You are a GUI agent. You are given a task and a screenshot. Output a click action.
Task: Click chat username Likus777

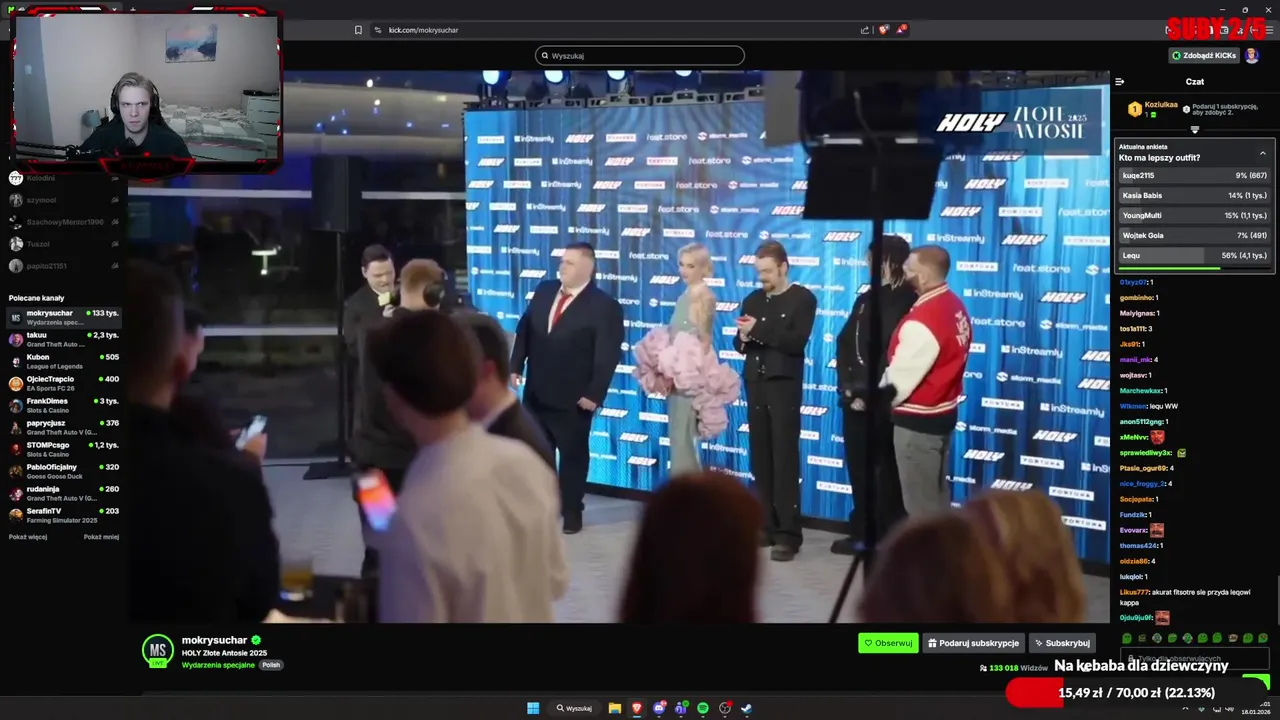point(1134,593)
